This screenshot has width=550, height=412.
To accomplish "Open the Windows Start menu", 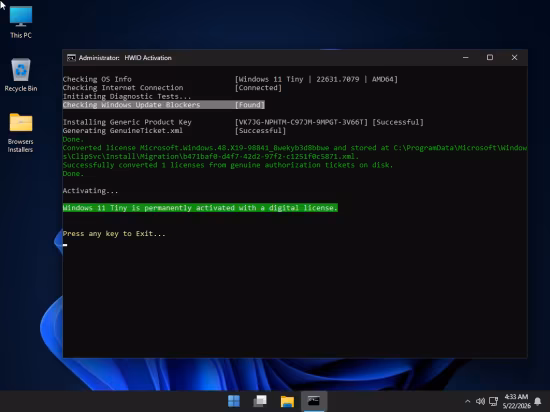I will click(234, 401).
